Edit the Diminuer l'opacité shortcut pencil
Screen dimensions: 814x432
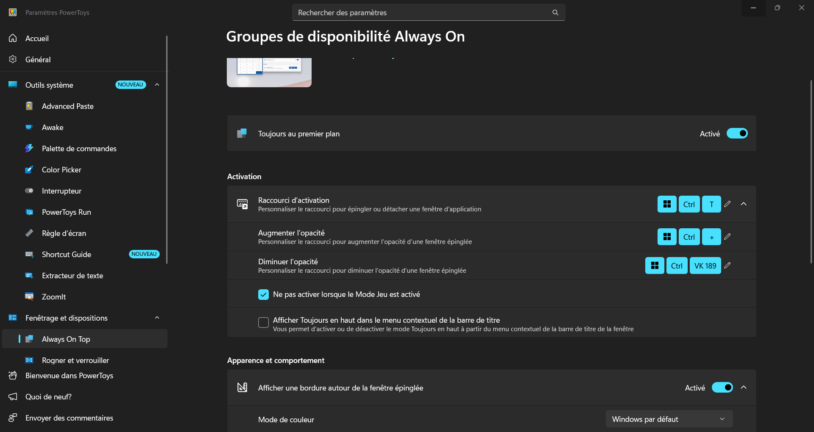point(727,265)
